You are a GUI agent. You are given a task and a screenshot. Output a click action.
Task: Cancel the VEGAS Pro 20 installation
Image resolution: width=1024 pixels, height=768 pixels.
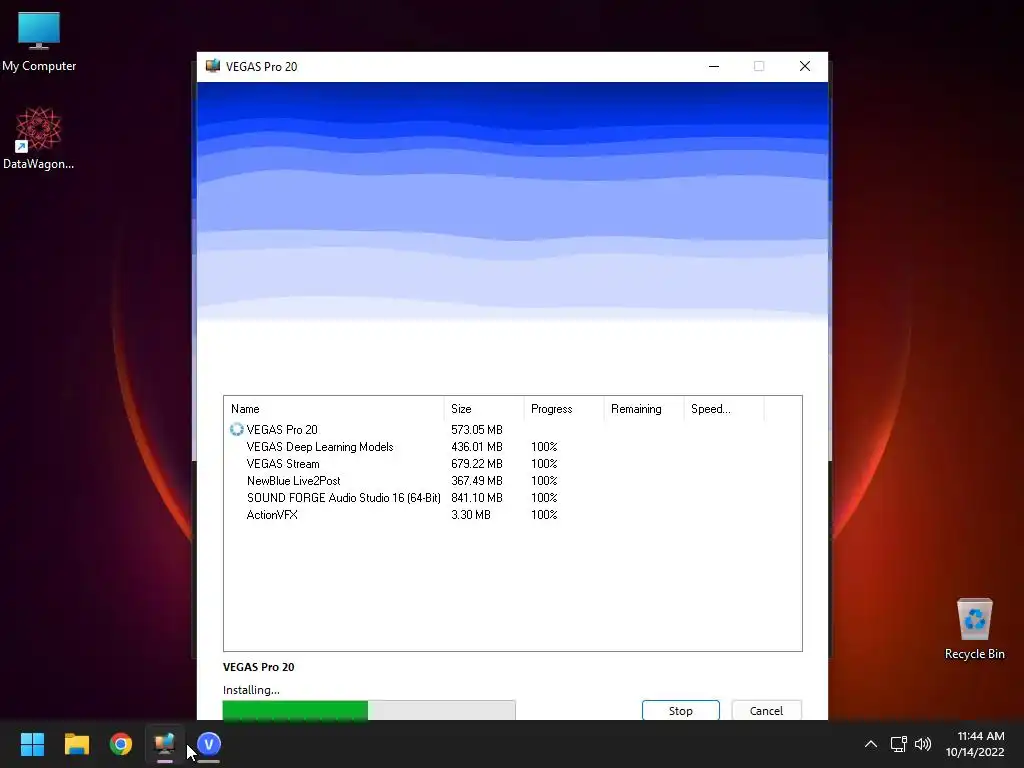tap(766, 710)
